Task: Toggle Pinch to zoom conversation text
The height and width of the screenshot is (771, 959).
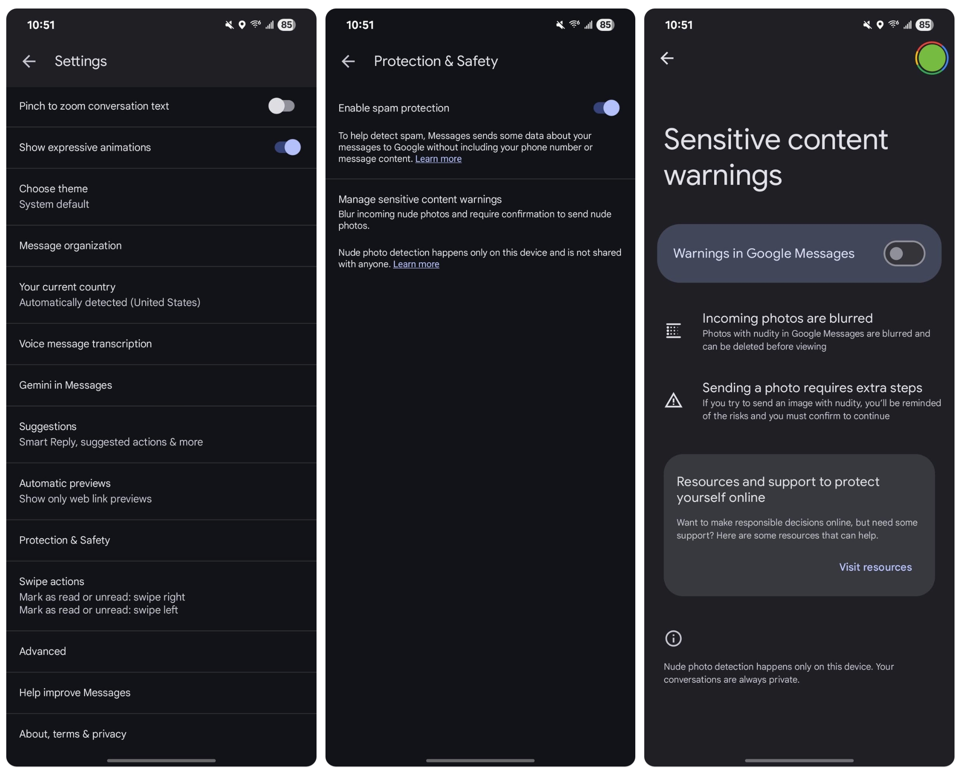Action: 281,106
